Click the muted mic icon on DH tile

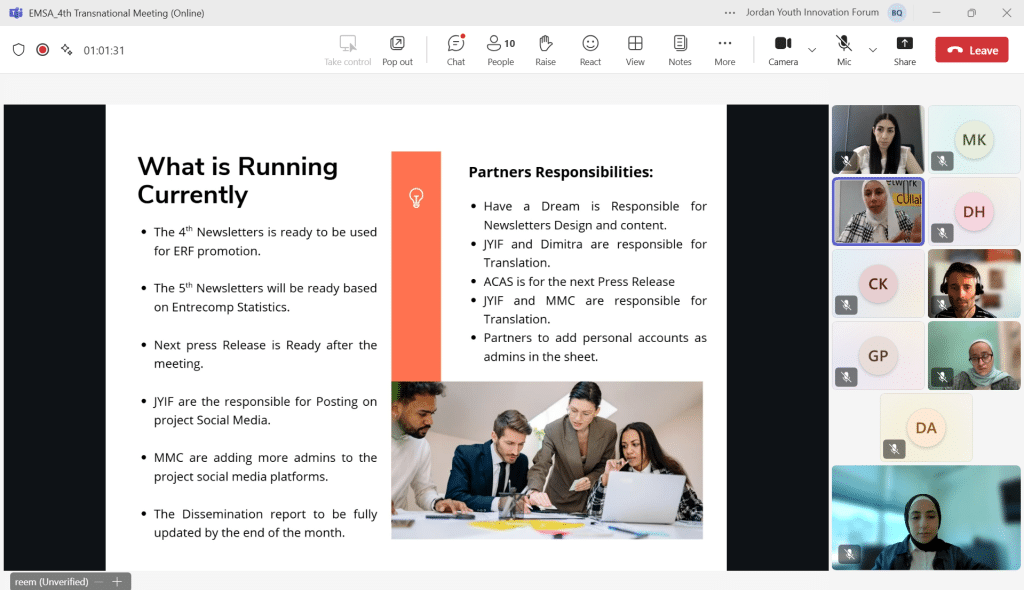tap(942, 233)
